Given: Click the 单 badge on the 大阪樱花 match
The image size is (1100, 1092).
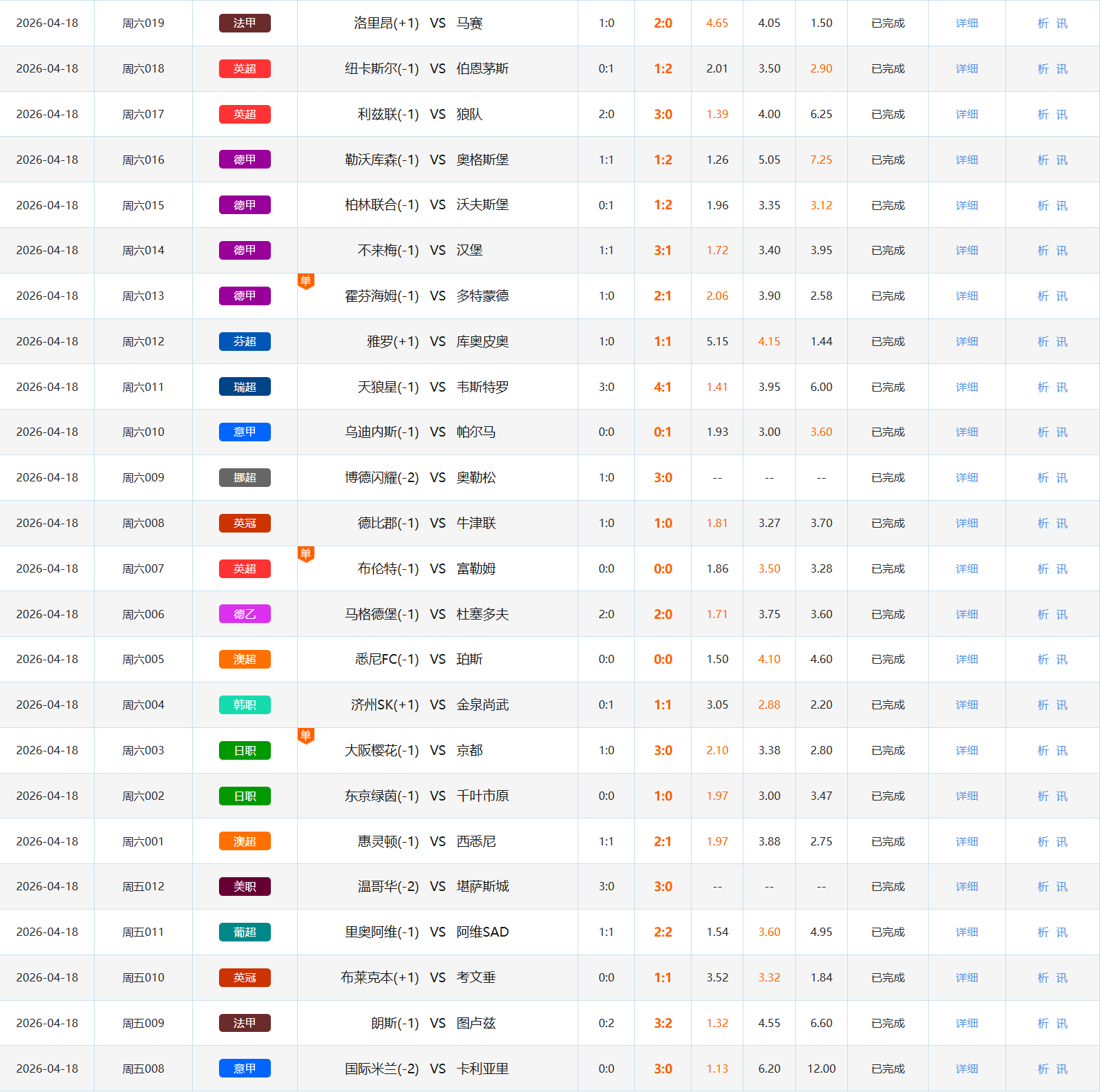Looking at the screenshot, I should (x=305, y=736).
